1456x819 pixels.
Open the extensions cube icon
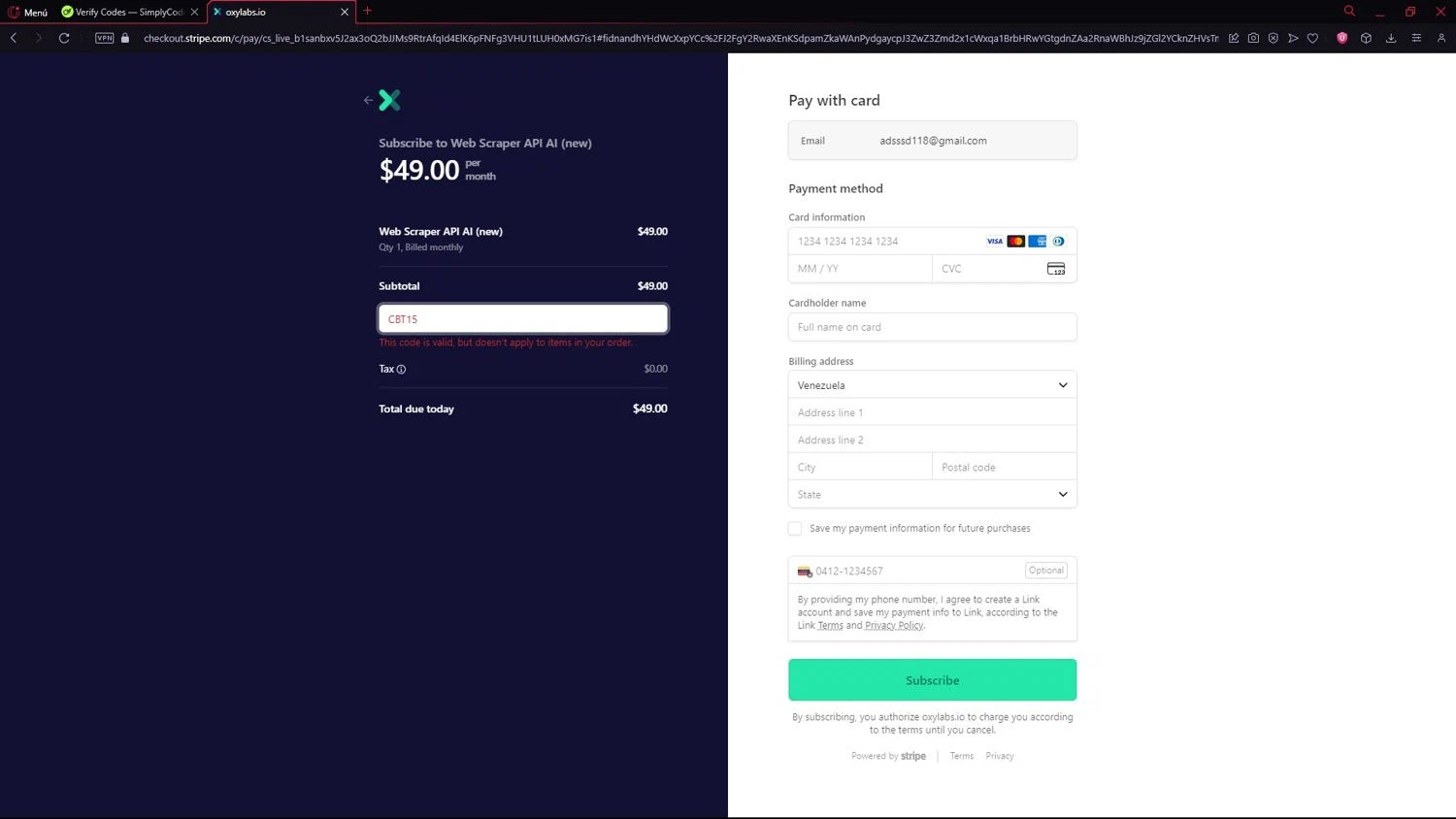click(1366, 38)
